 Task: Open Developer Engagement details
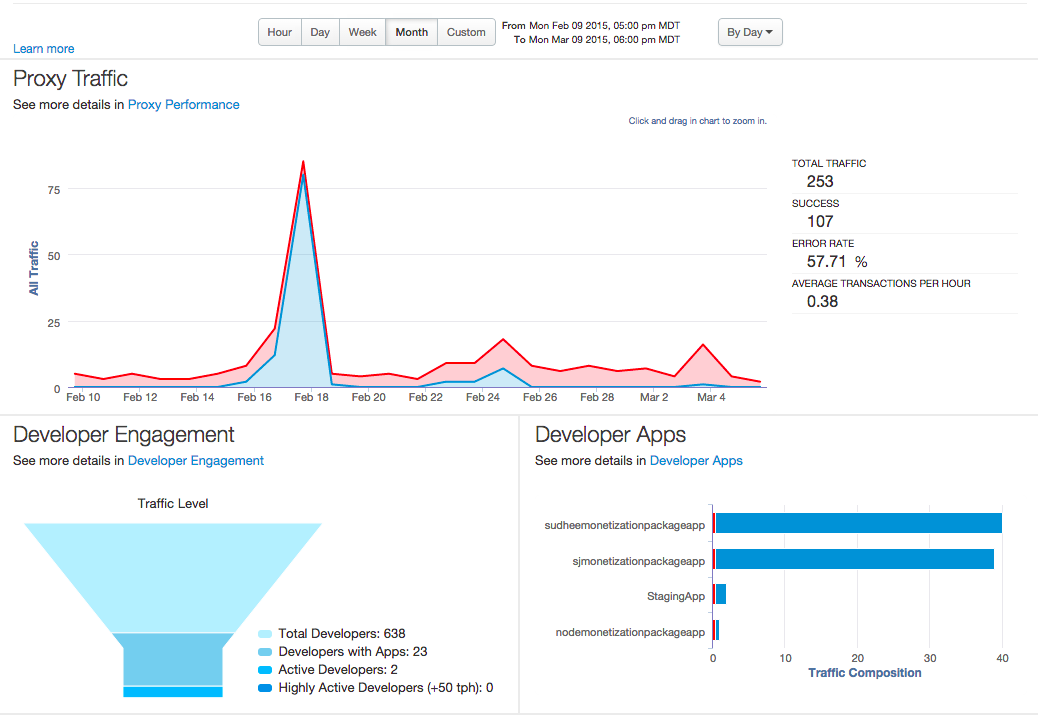196,460
